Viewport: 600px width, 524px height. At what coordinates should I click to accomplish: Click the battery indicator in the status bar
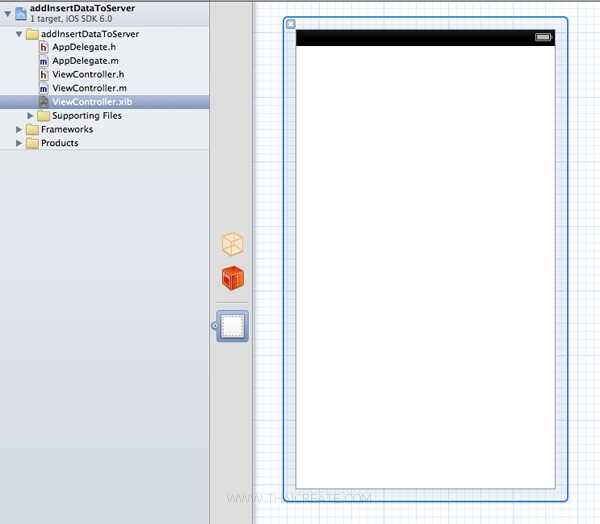pyautogui.click(x=543, y=37)
